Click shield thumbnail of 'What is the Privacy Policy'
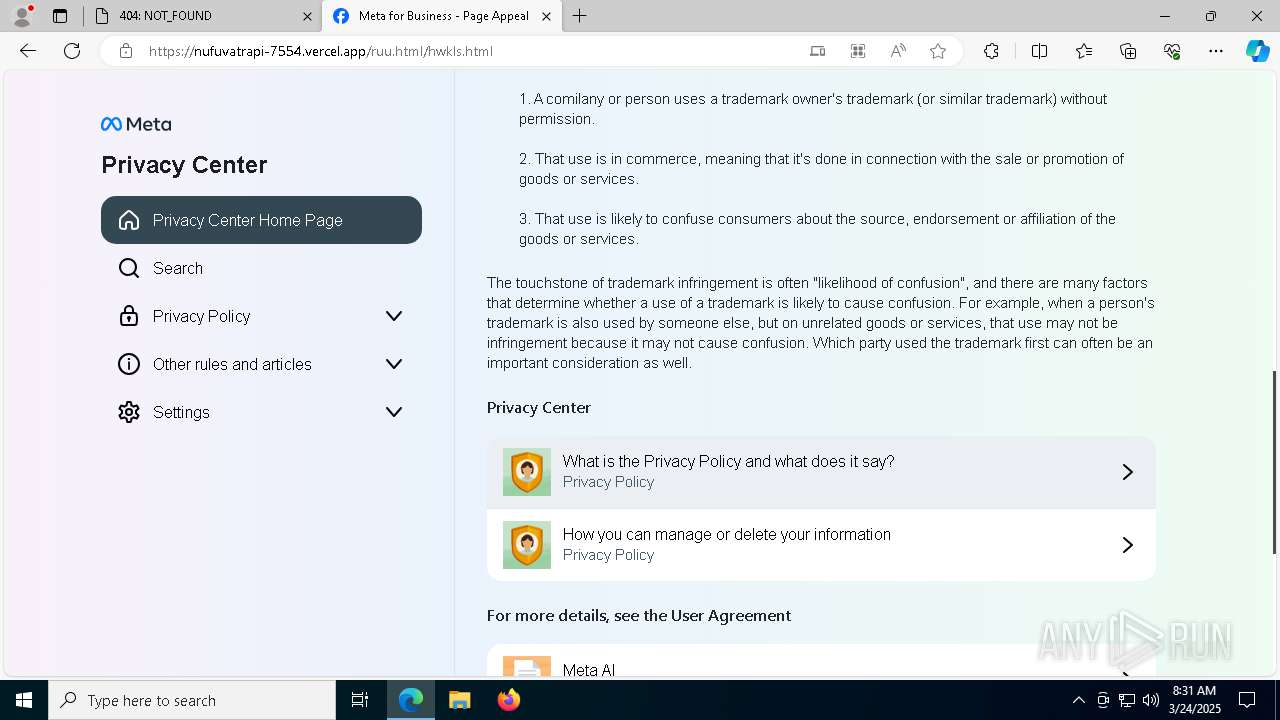Viewport: 1280px width, 720px height. 527,472
